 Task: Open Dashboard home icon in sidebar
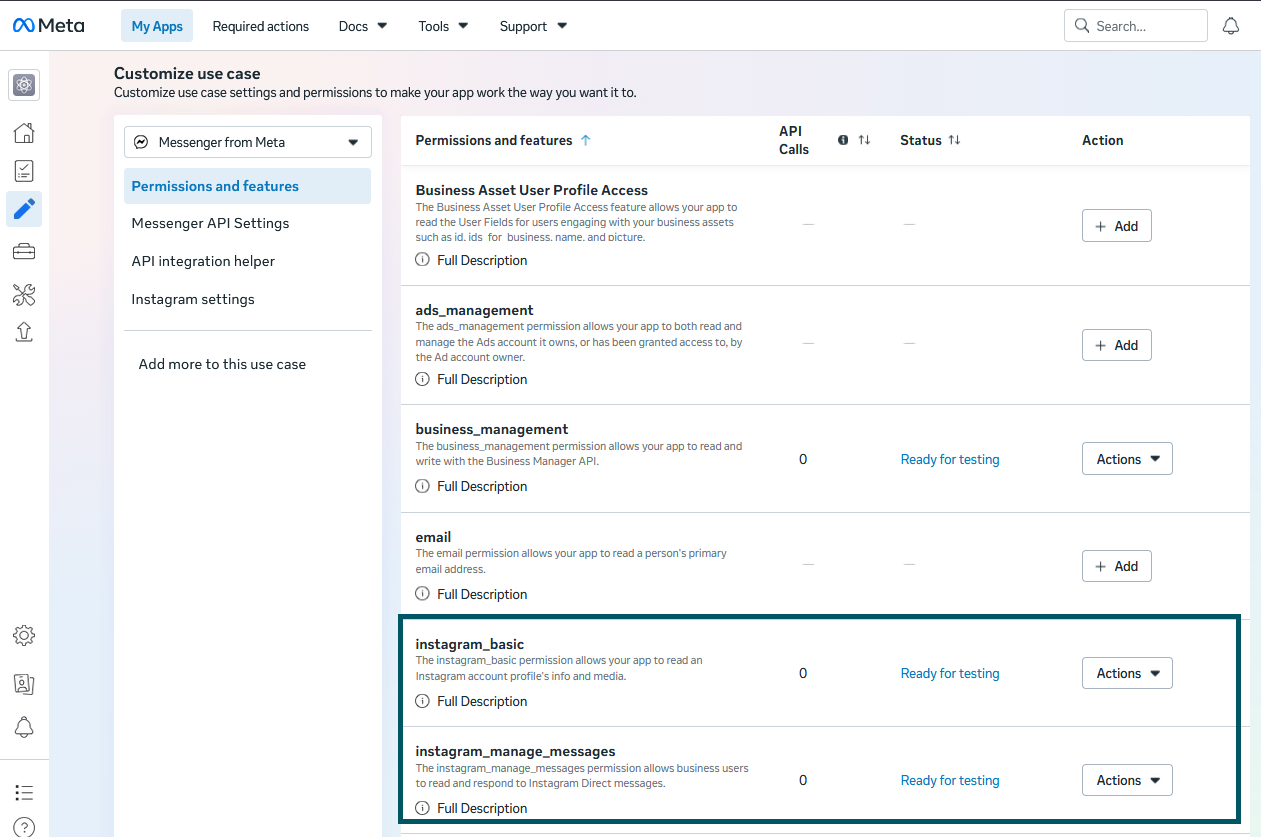(25, 133)
